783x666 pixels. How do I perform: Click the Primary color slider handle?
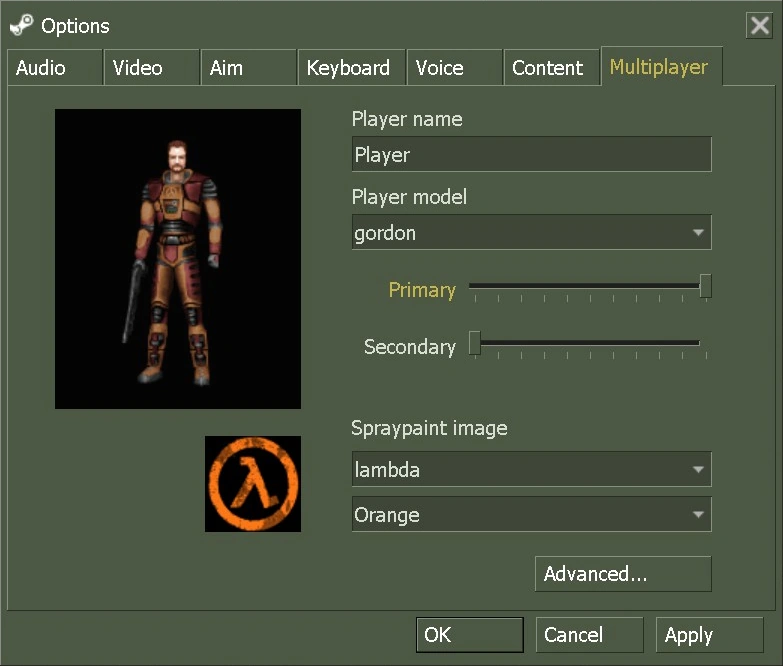[x=705, y=286]
